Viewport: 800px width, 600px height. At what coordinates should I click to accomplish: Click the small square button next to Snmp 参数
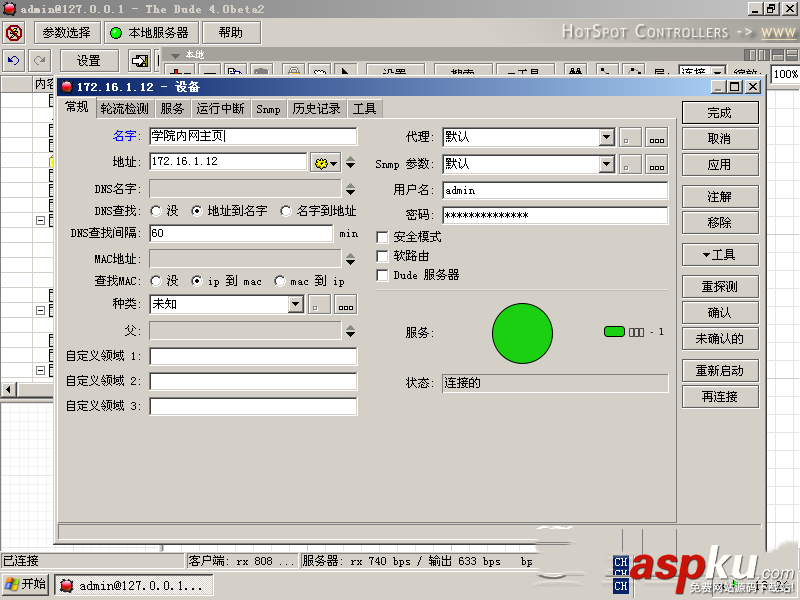(630, 164)
